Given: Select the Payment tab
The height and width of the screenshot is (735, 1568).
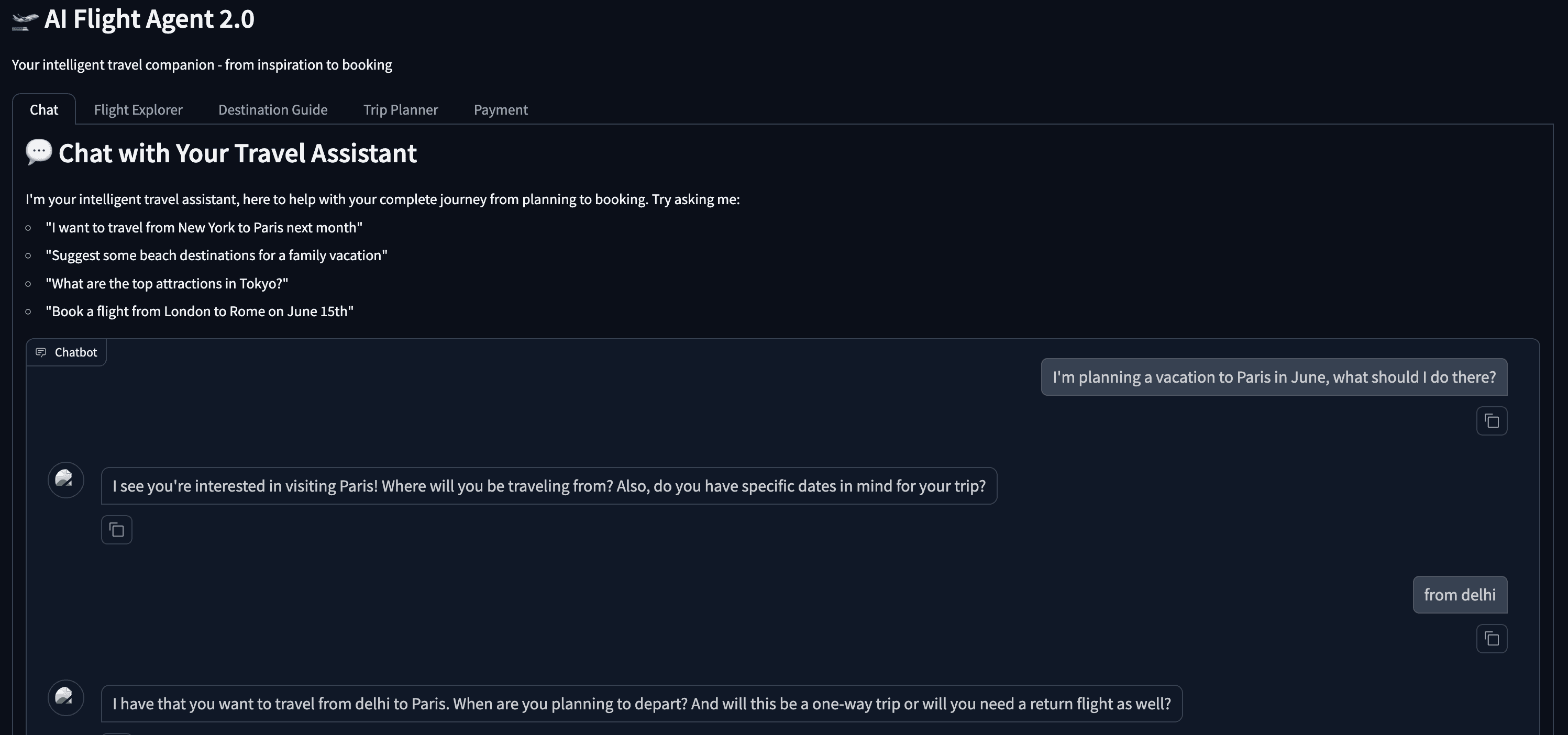Looking at the screenshot, I should [x=500, y=109].
